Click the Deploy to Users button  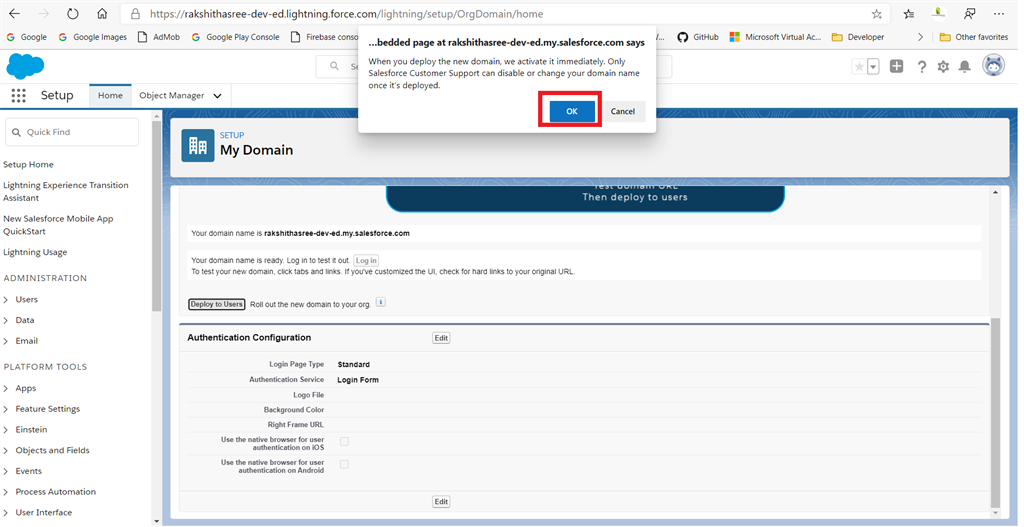pyautogui.click(x=217, y=304)
